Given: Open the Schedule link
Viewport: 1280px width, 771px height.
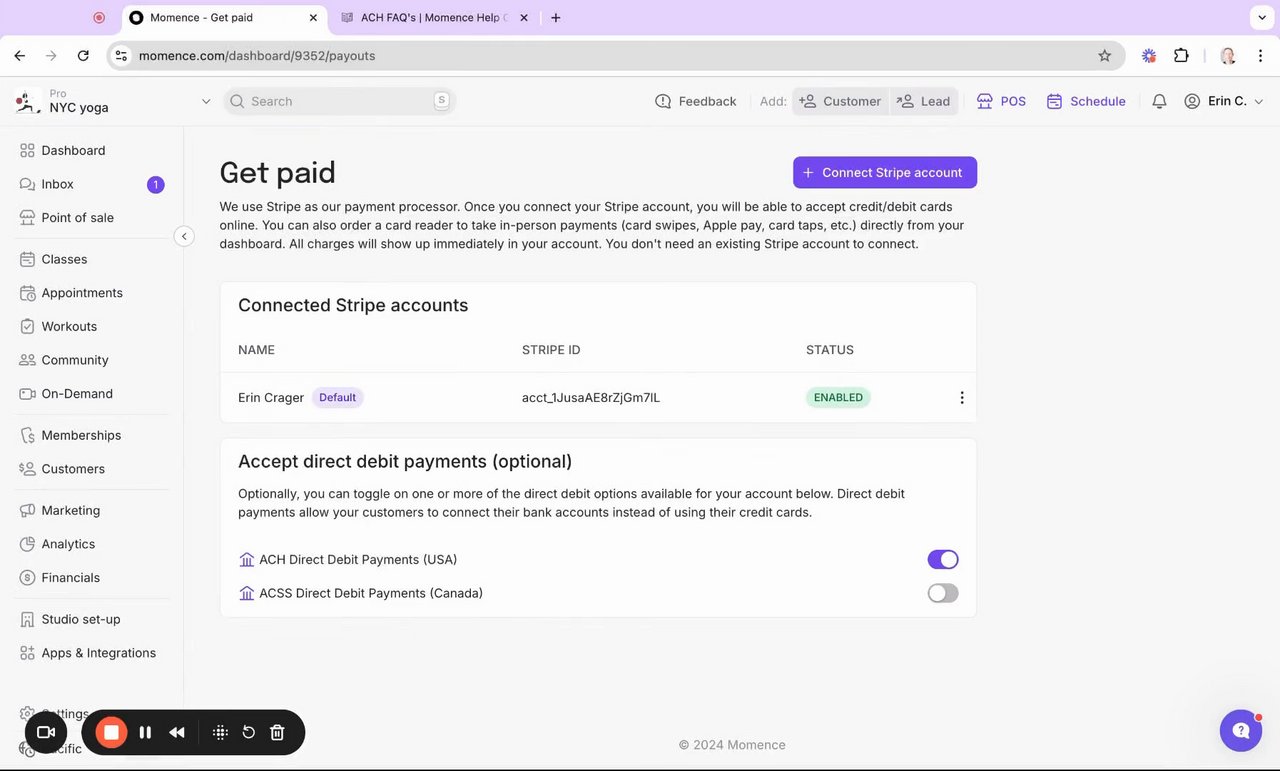Looking at the screenshot, I should tap(1086, 101).
